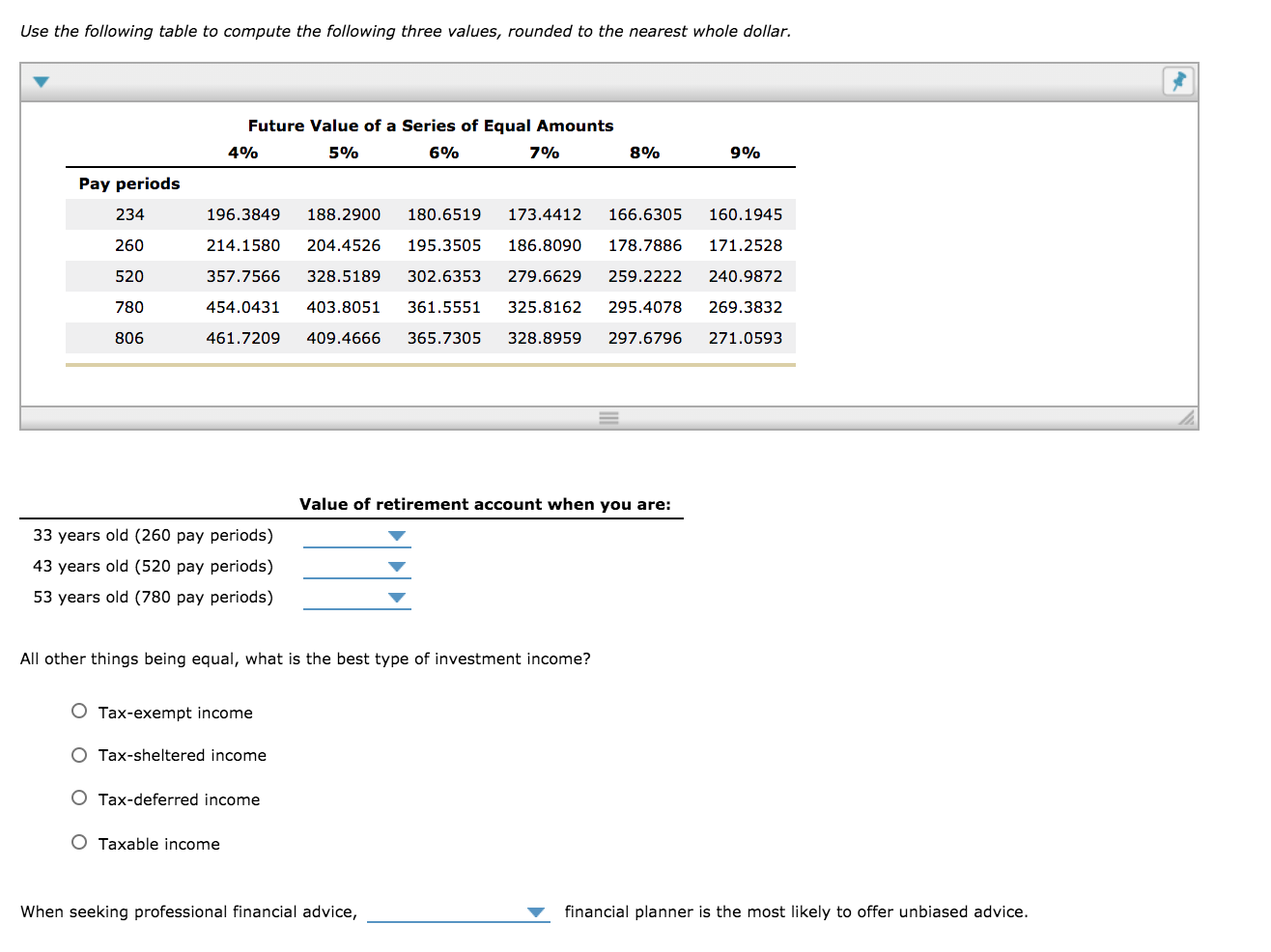This screenshot has height=952, width=1271.
Task: Open the dropdown for 43 years old
Action: [357, 567]
